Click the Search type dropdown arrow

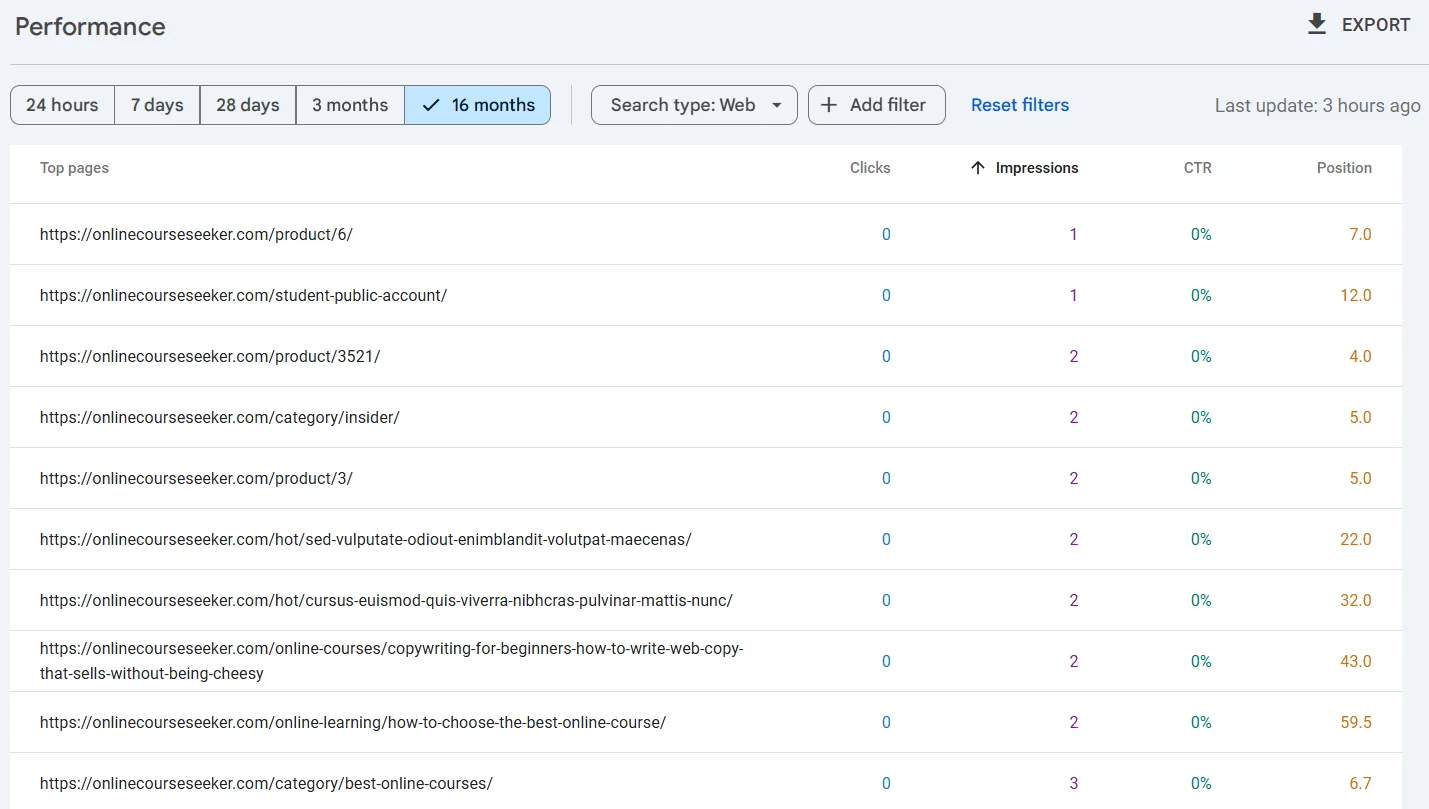776,105
